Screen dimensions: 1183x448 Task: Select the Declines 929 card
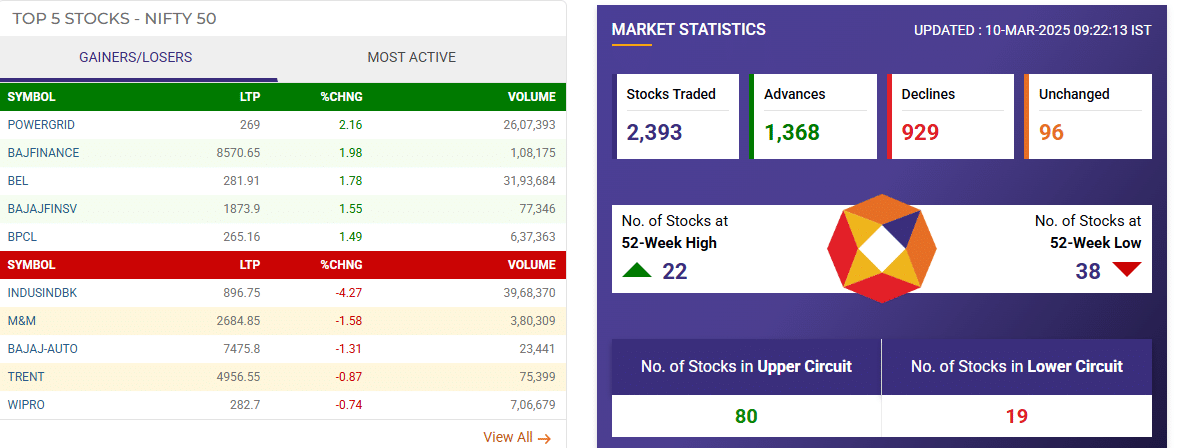(x=951, y=116)
